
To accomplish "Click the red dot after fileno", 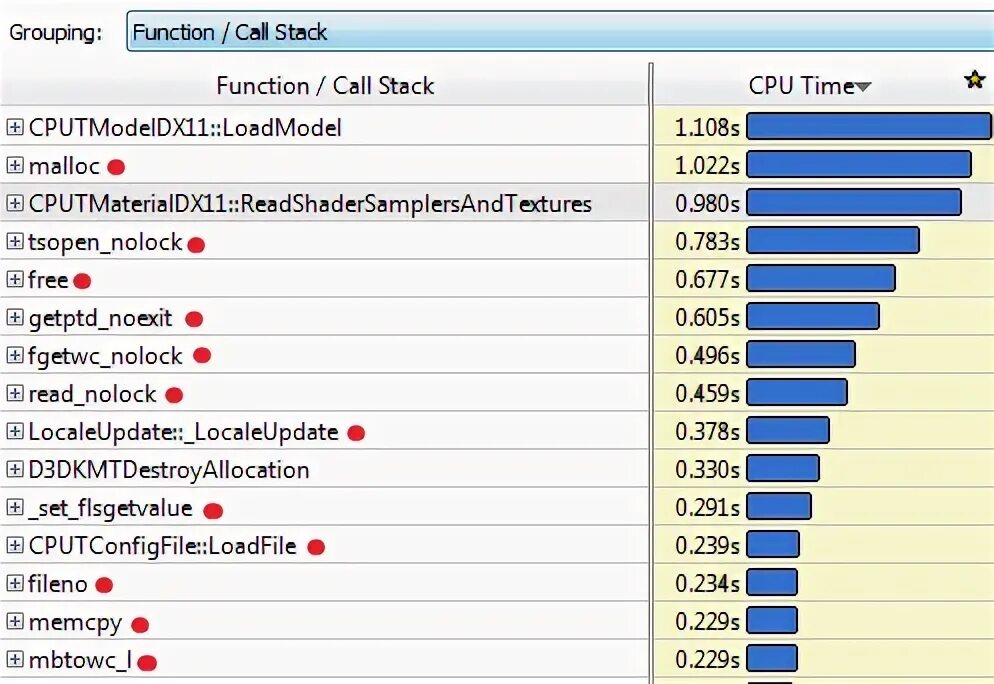I will [104, 585].
